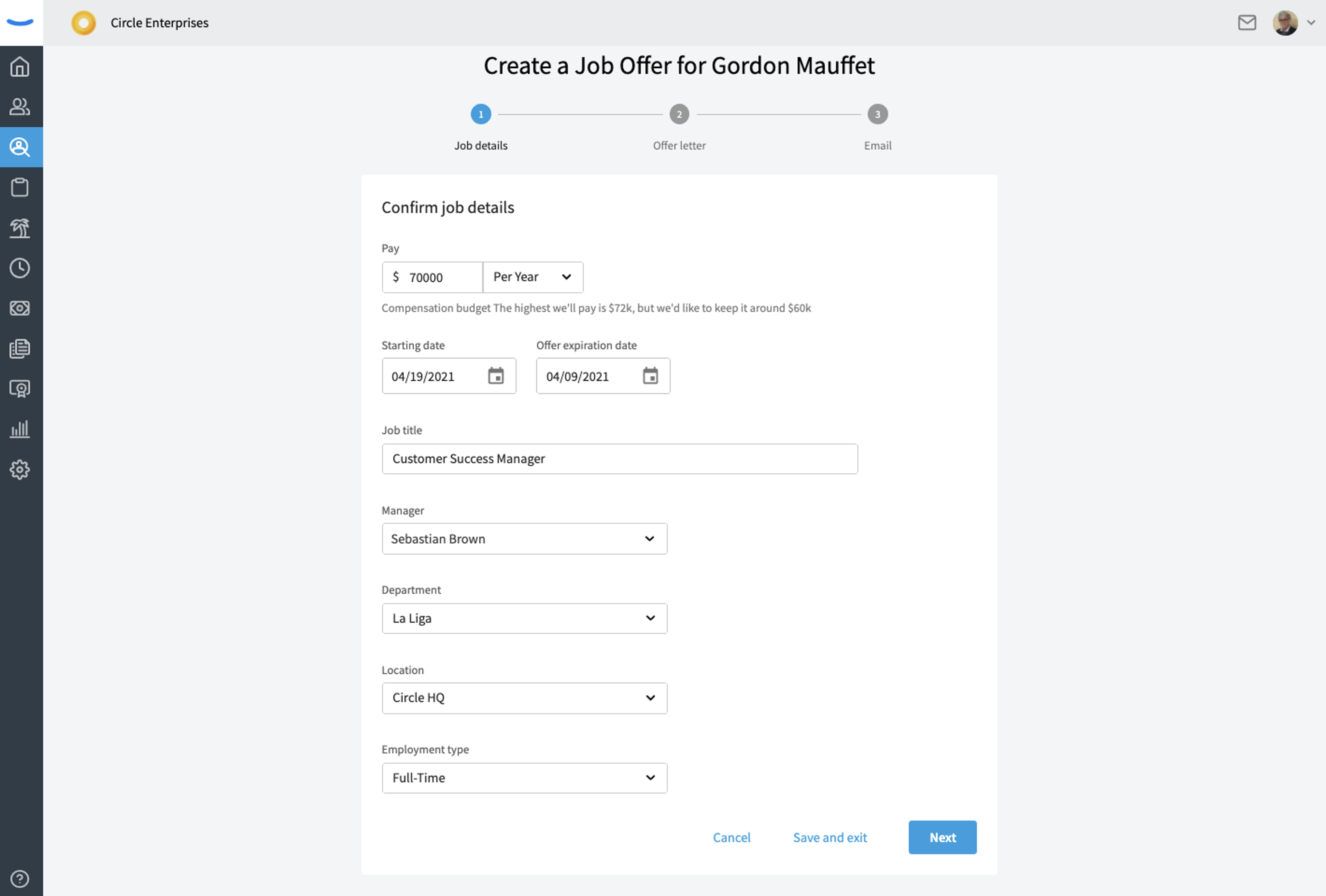The height and width of the screenshot is (896, 1326).
Task: Open the payroll money icon in the sidebar
Action: (20, 308)
